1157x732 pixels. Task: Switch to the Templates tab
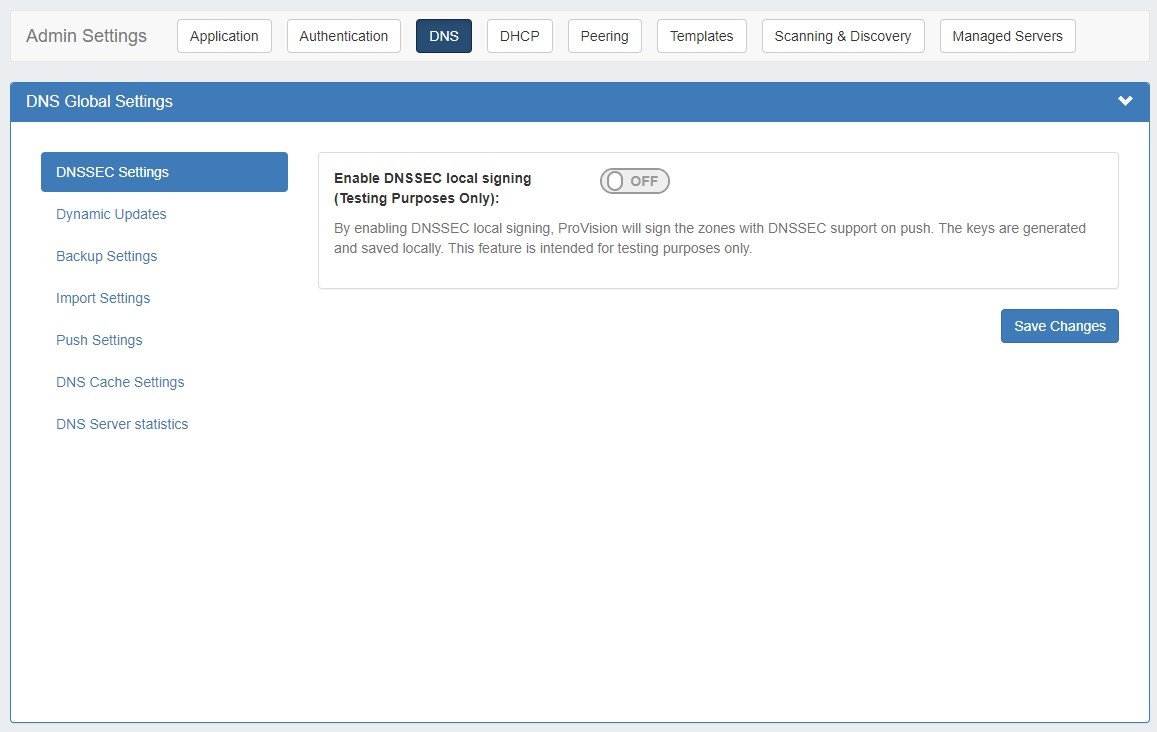pos(701,36)
